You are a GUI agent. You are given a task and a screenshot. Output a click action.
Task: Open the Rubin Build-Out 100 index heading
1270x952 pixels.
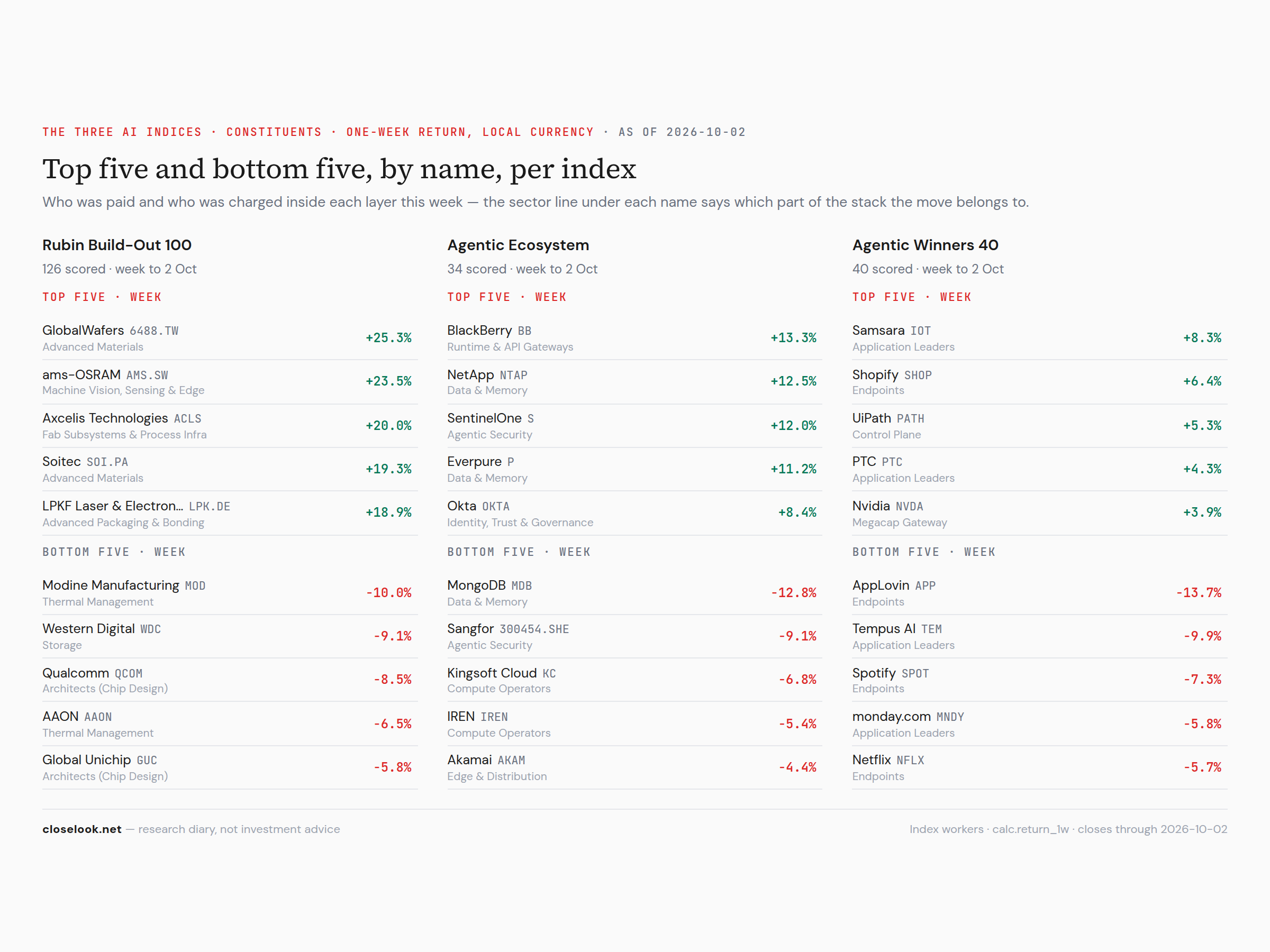point(117,245)
